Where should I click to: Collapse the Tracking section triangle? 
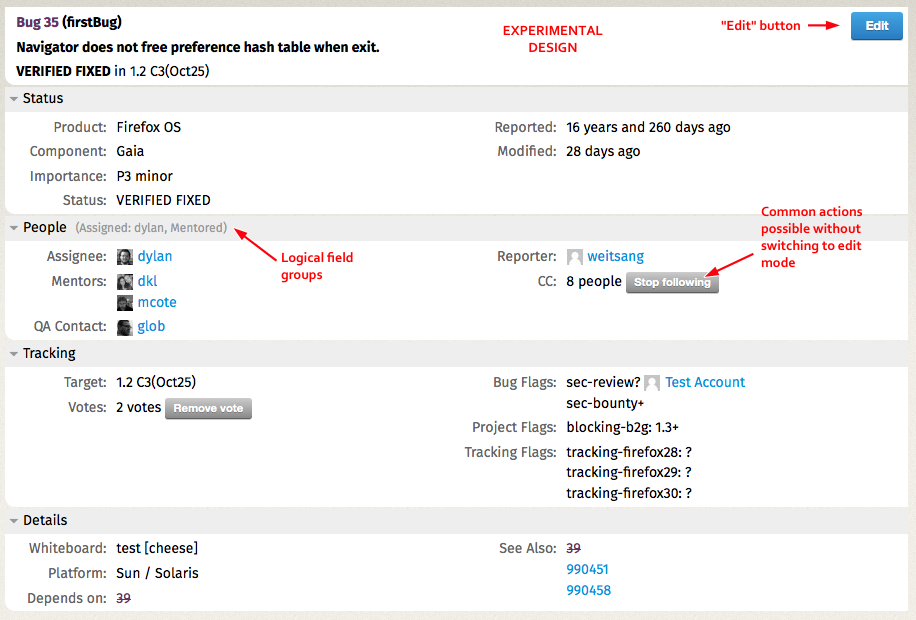point(14,354)
